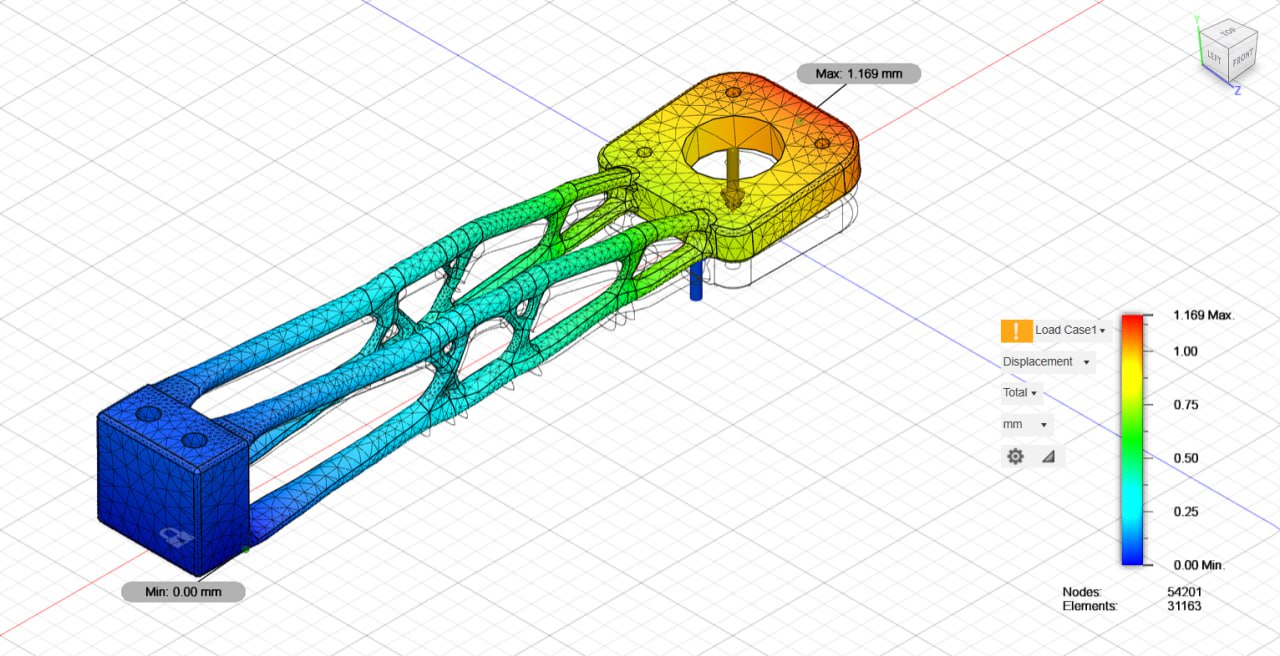The height and width of the screenshot is (656, 1280).
Task: Open the Total component dropdown
Action: pyautogui.click(x=1021, y=393)
